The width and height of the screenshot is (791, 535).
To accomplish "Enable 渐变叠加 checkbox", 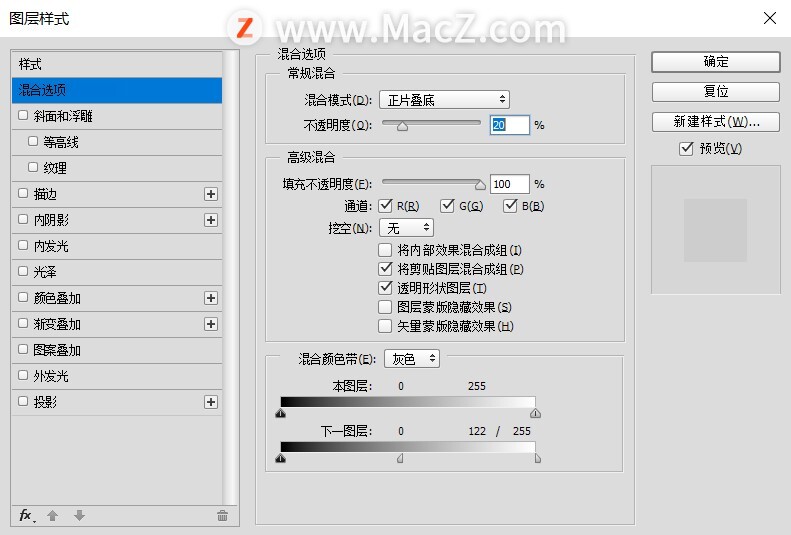I will point(23,323).
